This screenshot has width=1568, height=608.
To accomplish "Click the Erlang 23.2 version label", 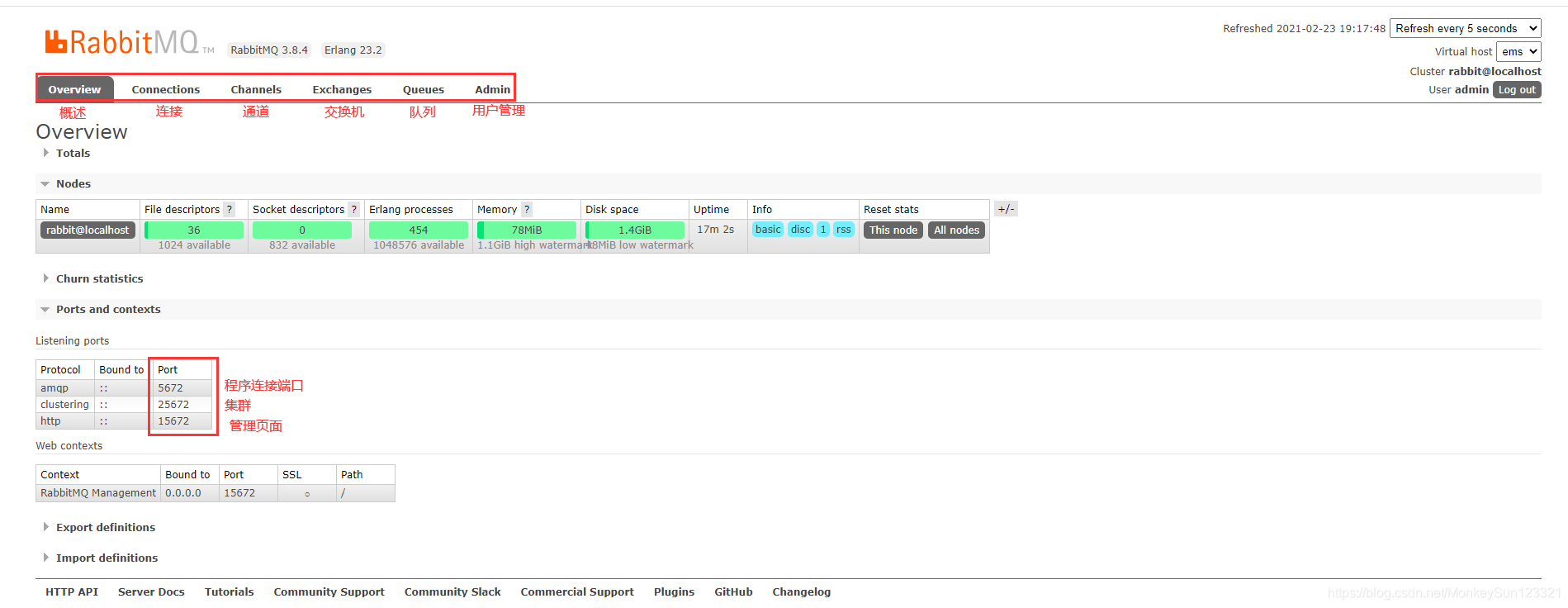I will pyautogui.click(x=353, y=50).
